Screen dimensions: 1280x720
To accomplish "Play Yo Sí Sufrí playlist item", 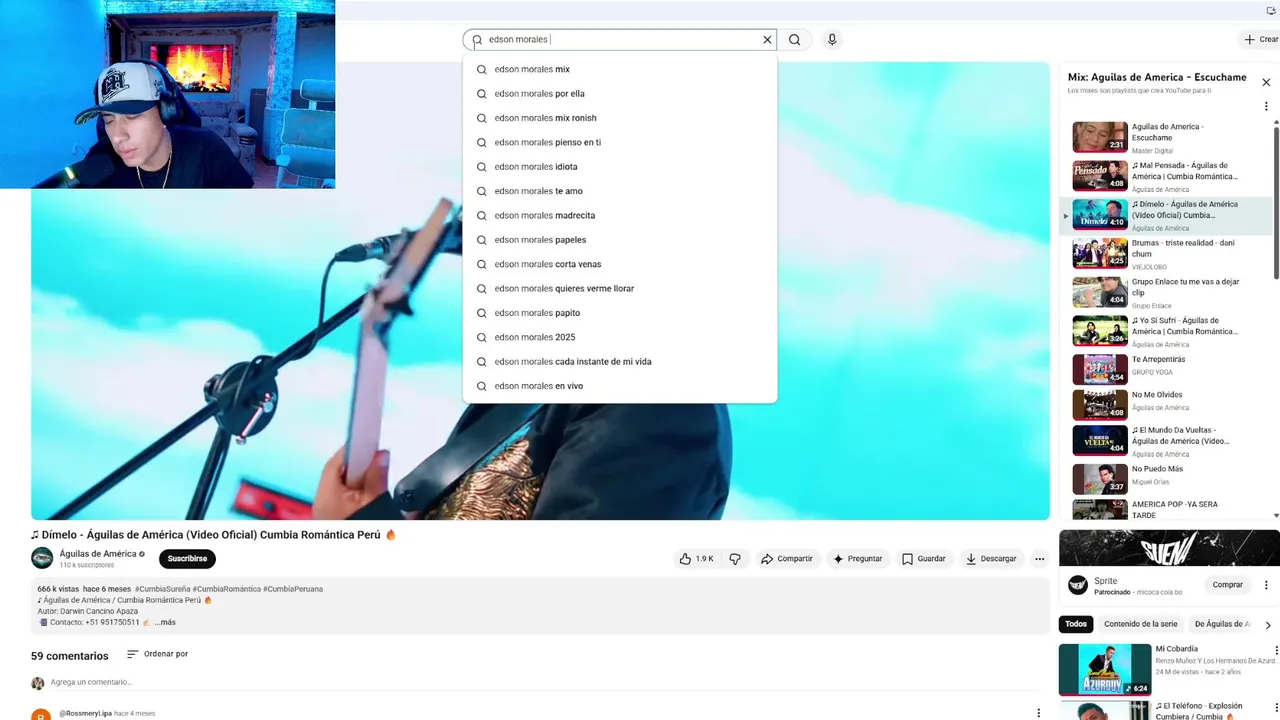I will (1168, 331).
